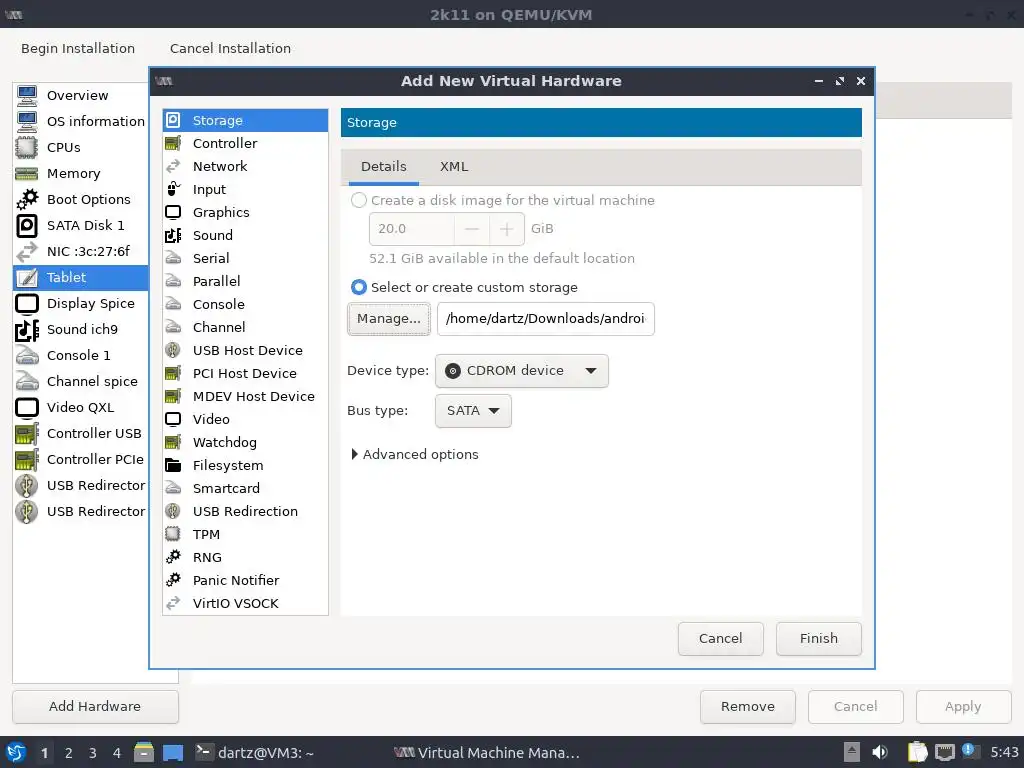Open Video QXL in VM sidebar

tap(80, 408)
